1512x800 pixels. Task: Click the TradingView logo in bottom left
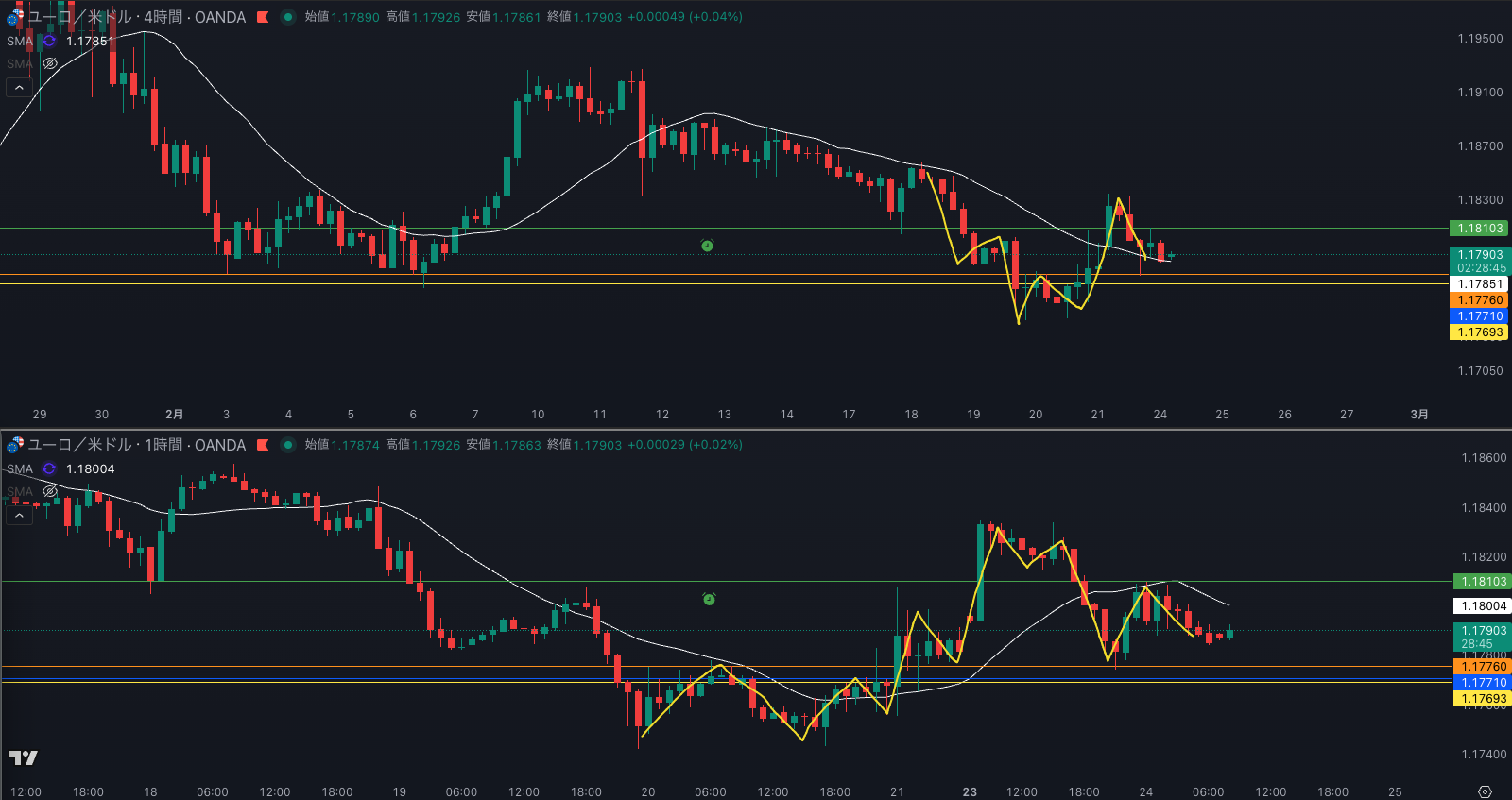click(x=24, y=757)
